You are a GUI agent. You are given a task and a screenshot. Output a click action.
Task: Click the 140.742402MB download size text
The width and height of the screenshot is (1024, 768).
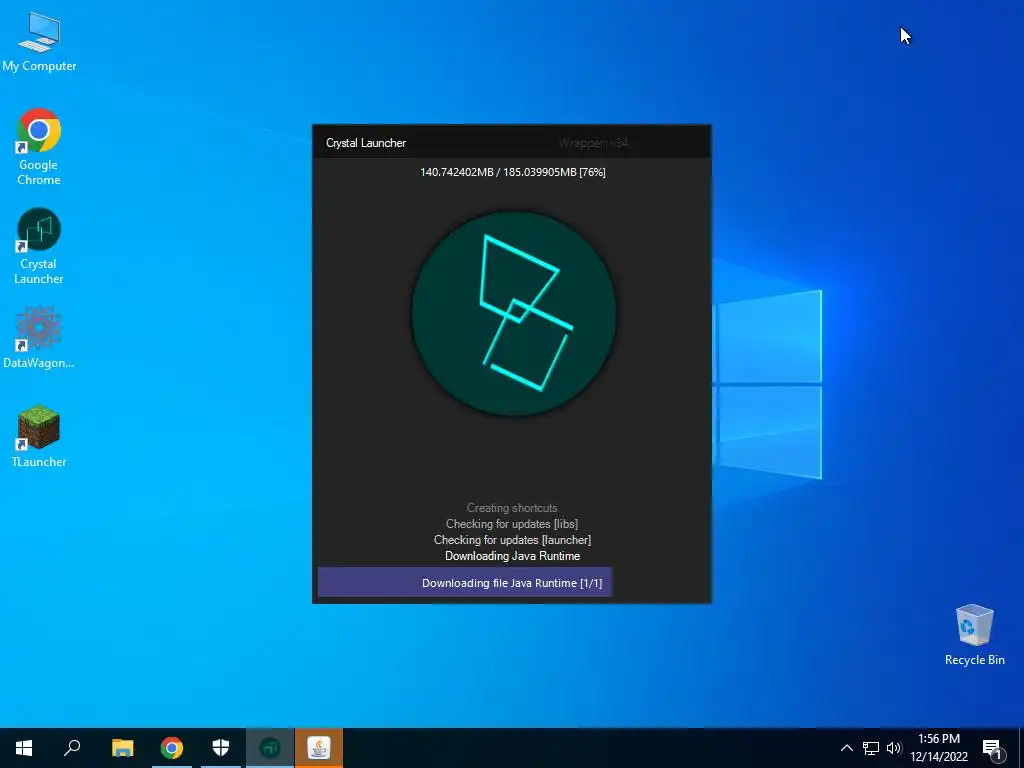click(x=513, y=172)
